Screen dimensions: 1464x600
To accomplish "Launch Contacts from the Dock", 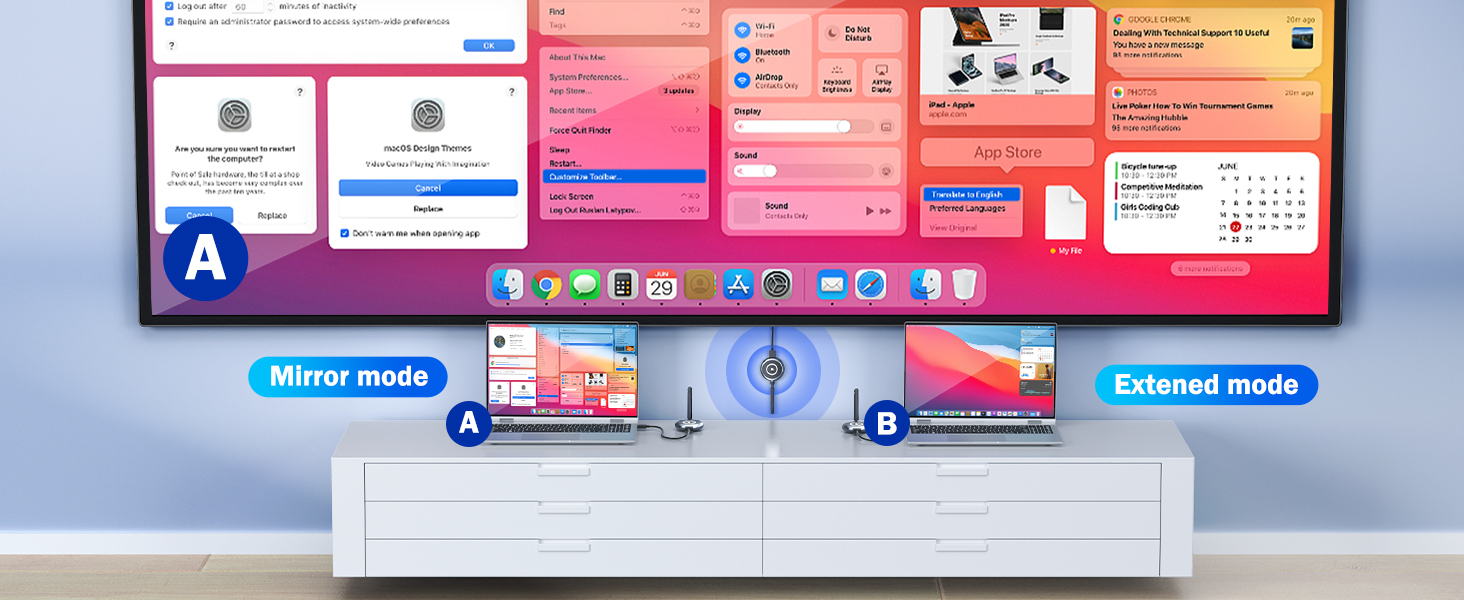I will click(700, 285).
